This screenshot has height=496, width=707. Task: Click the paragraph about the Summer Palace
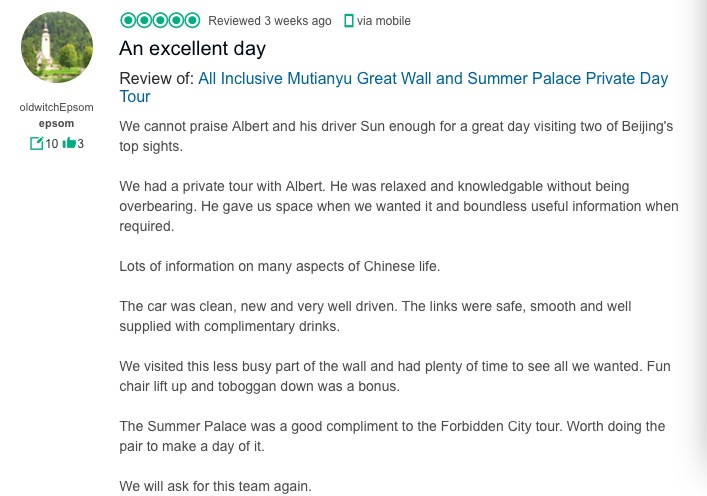point(391,436)
